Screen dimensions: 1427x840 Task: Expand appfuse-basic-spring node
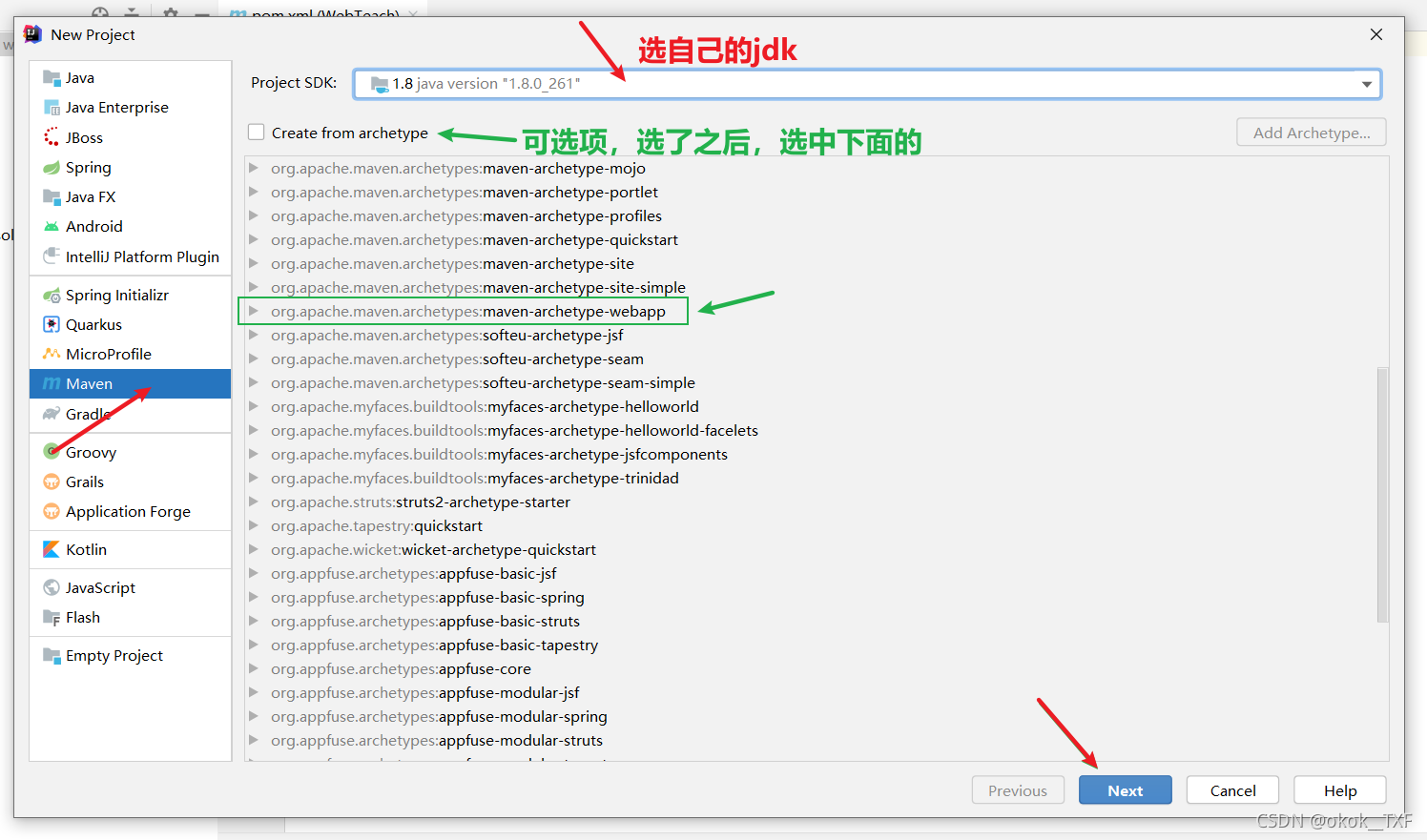tap(254, 598)
